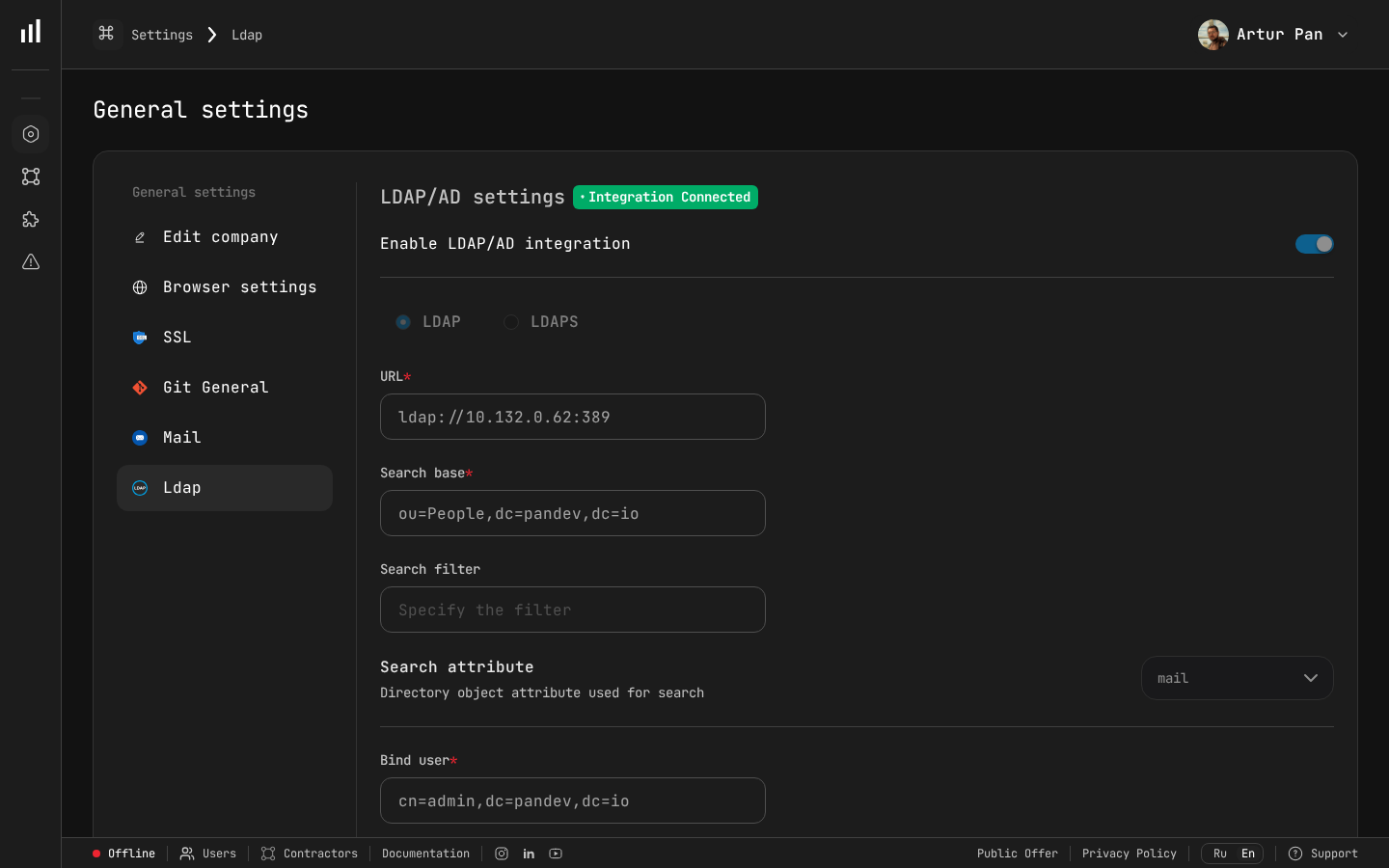Click the Support button in the footer

point(1323,854)
